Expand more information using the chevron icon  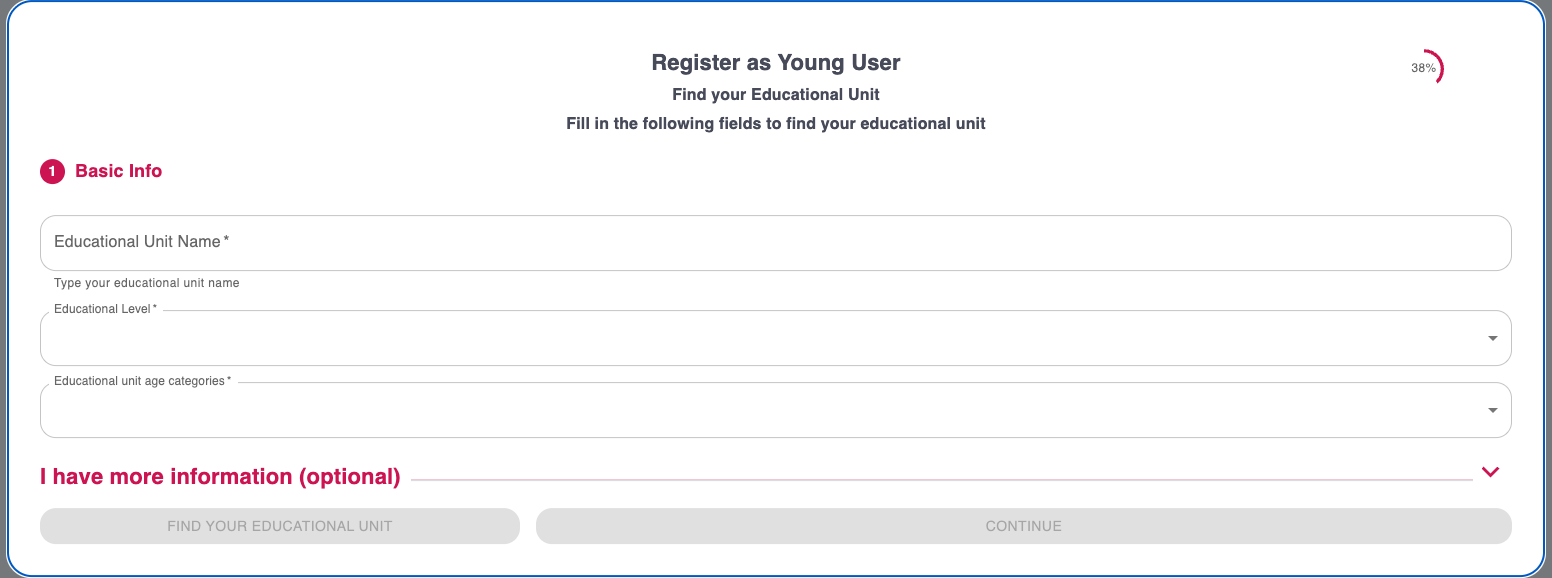point(1490,472)
